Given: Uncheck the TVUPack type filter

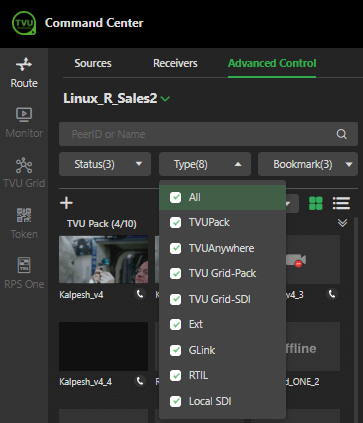Looking at the screenshot, I should [175, 223].
